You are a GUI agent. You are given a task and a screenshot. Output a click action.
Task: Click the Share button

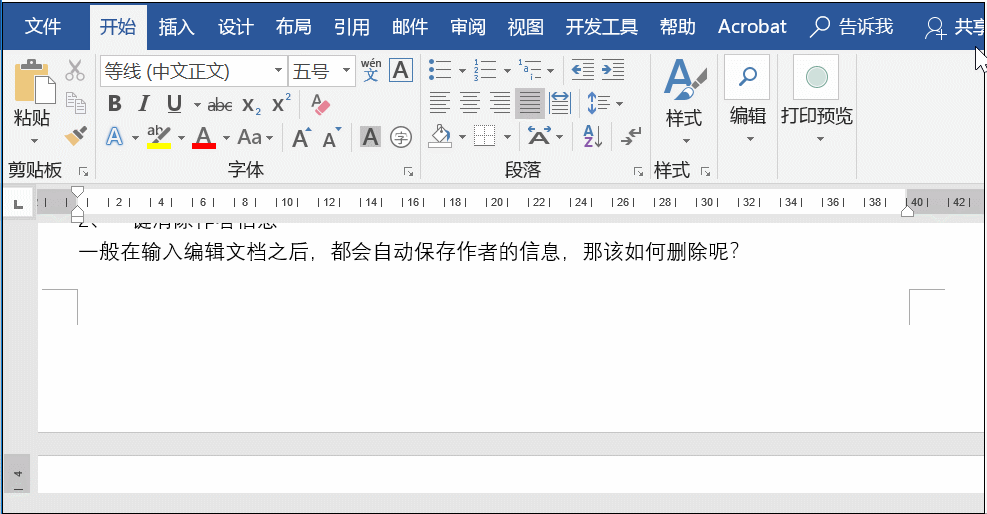coord(954,26)
